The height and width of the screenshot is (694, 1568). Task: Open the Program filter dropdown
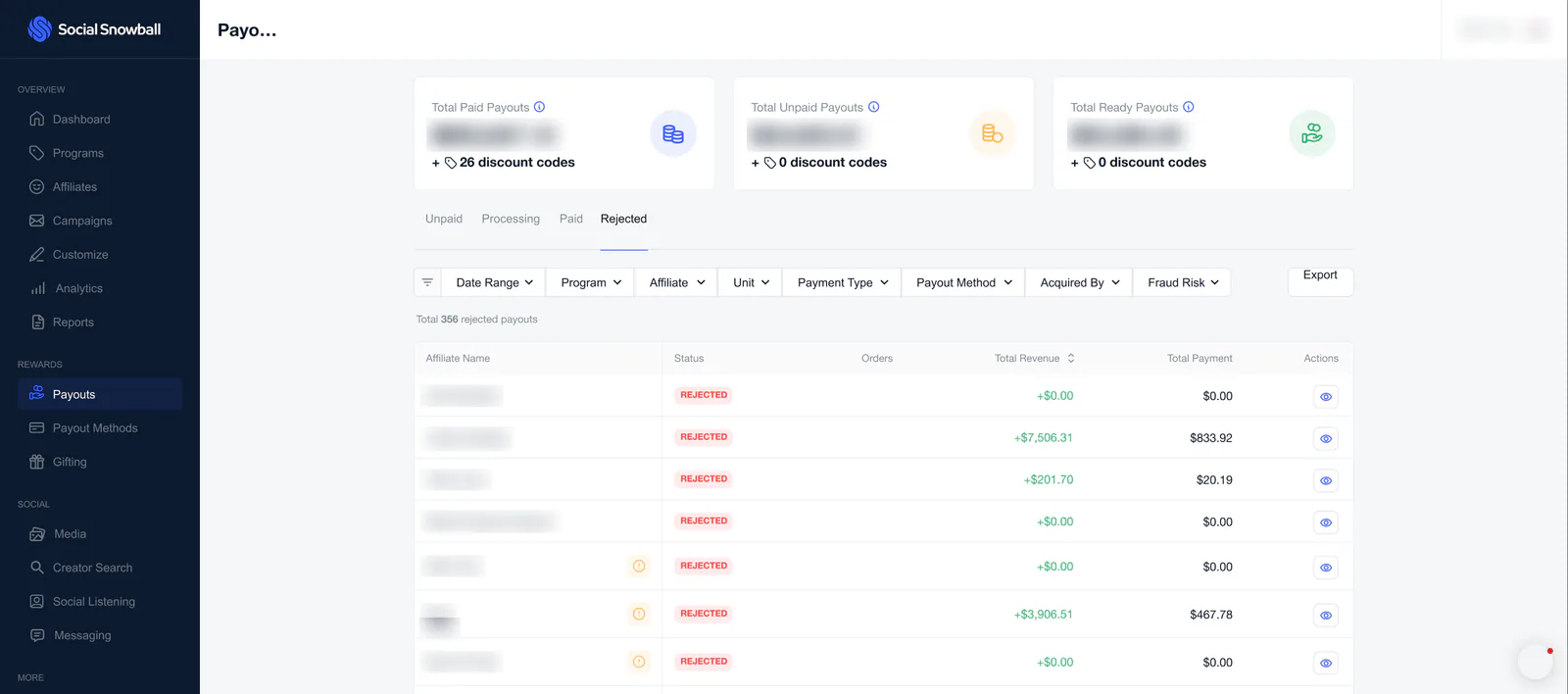[591, 282]
